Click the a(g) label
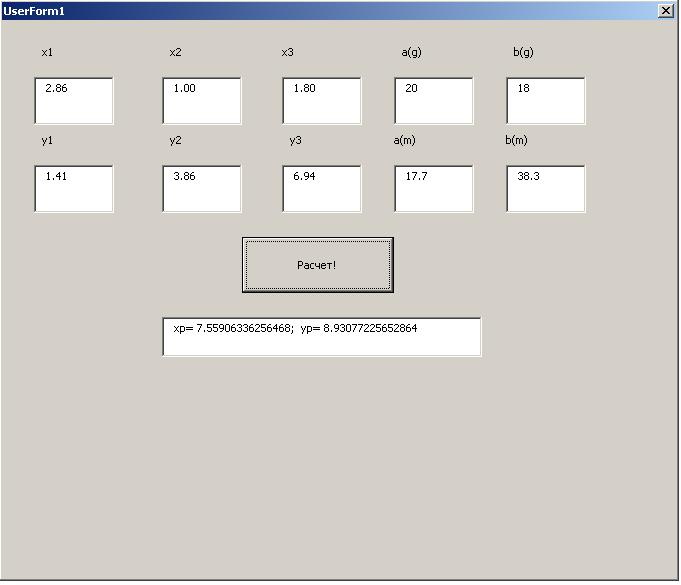Viewport: 681px width, 585px height. [x=411, y=53]
